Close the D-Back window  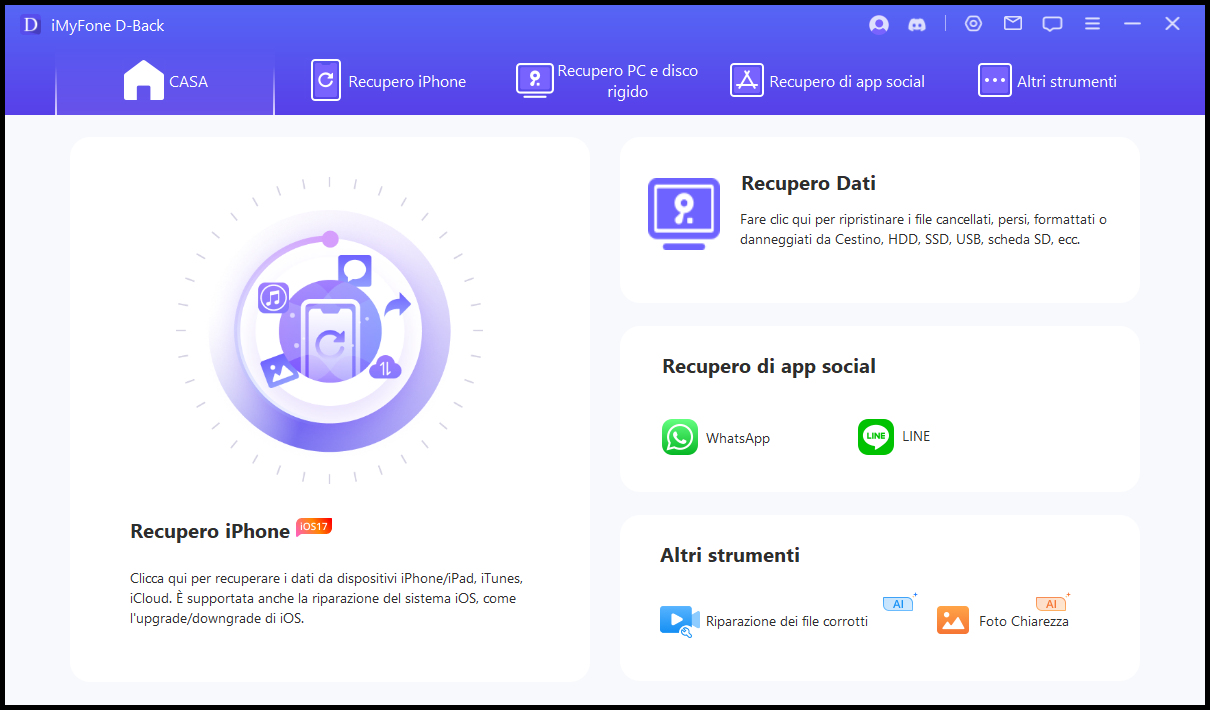(x=1172, y=24)
